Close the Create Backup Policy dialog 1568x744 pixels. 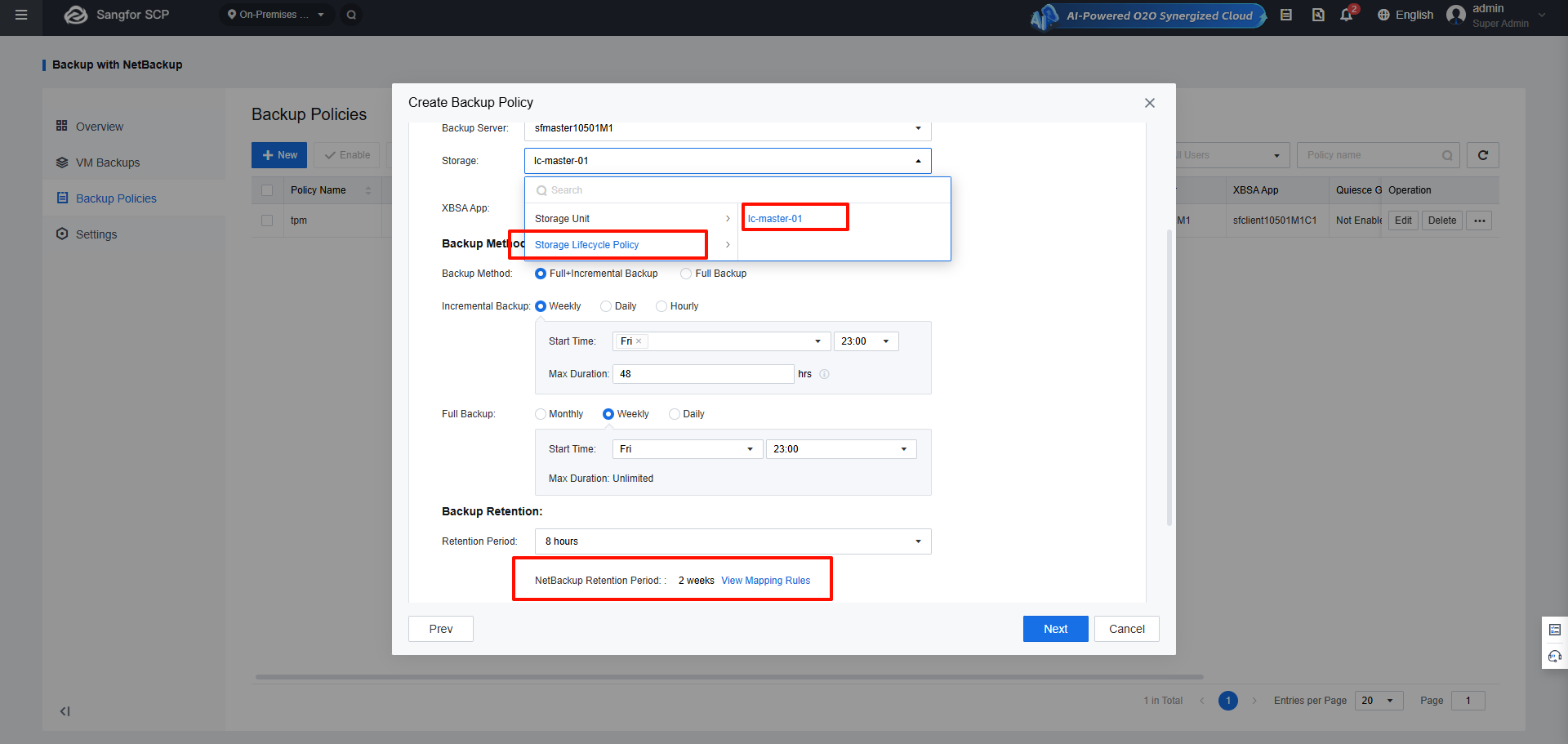point(1150,103)
